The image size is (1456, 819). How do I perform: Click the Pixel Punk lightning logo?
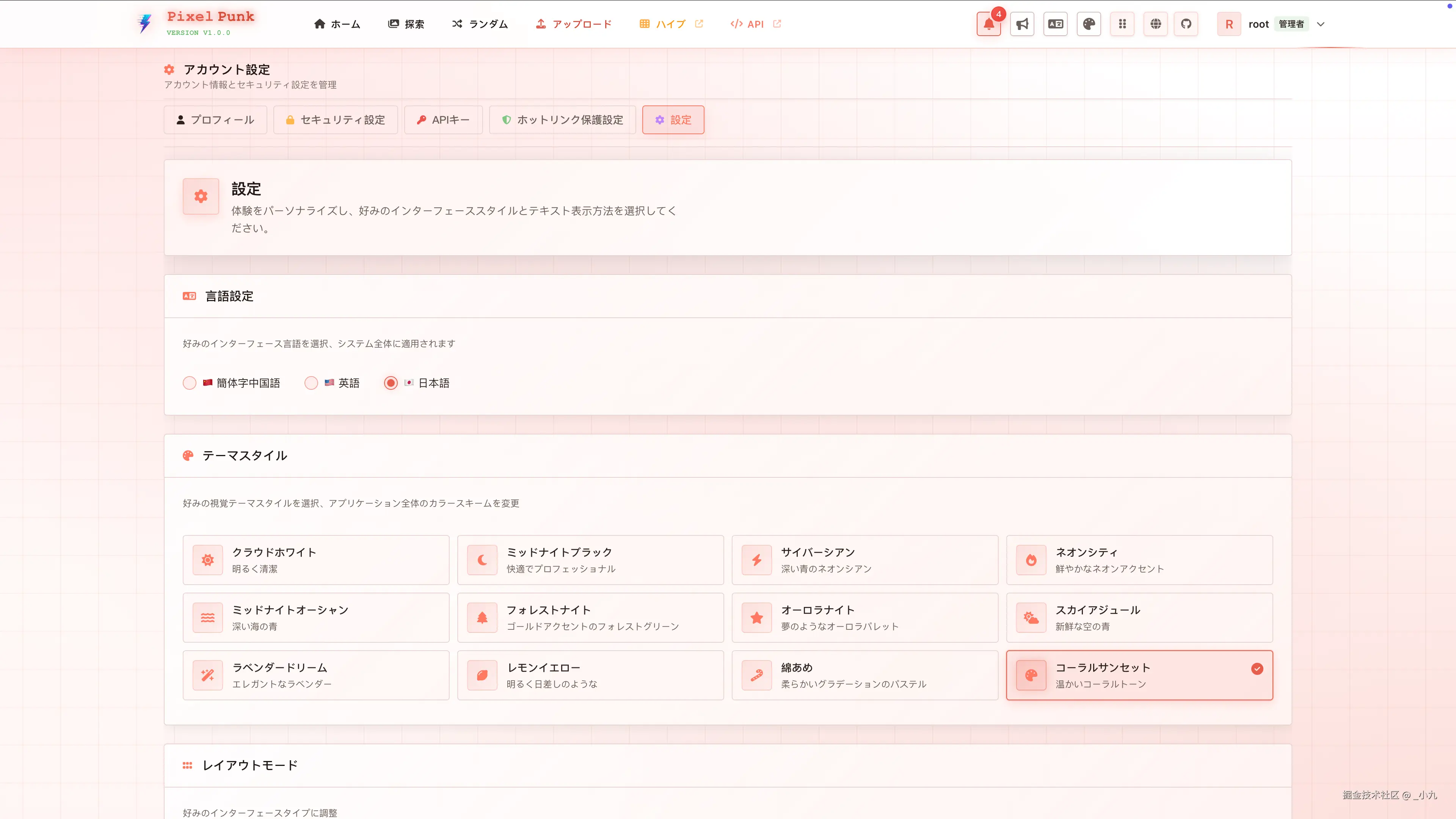[x=145, y=24]
